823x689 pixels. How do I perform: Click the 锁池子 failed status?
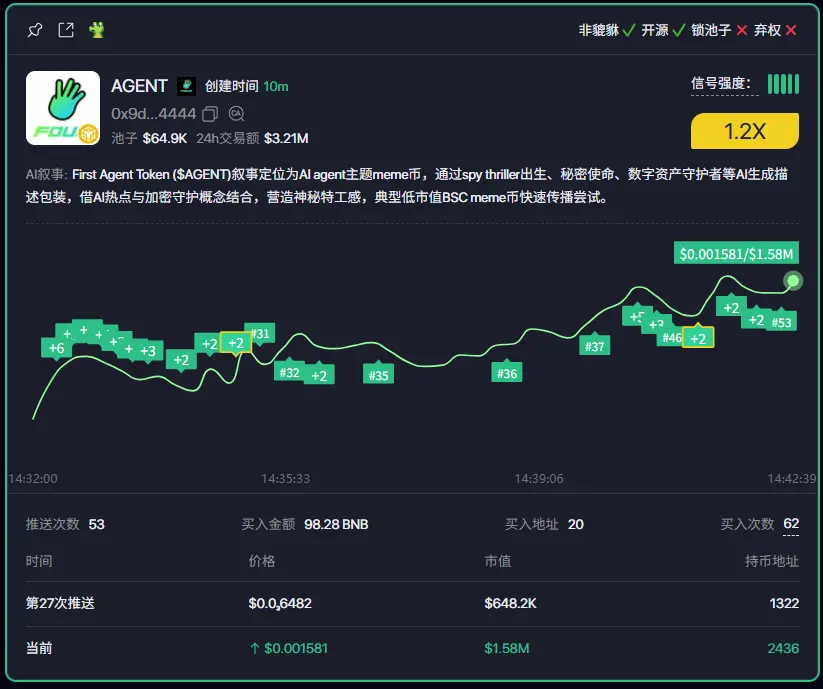(x=719, y=30)
